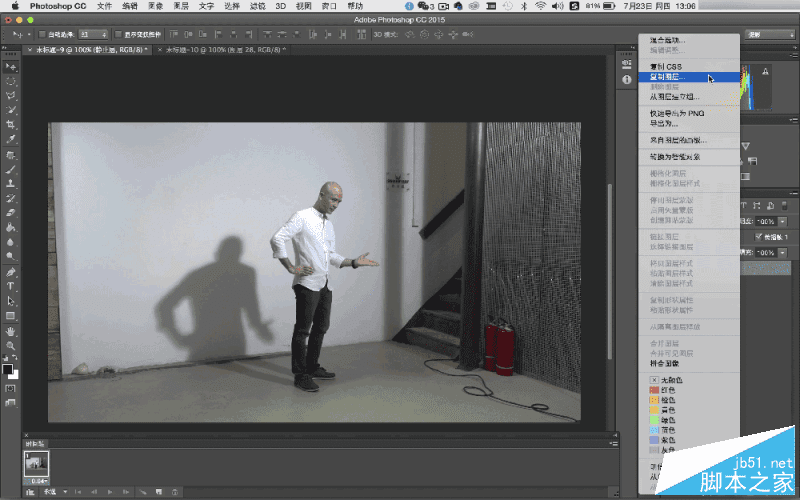Select the Eraser tool
Image resolution: width=800 pixels, height=500 pixels.
(x=10, y=213)
